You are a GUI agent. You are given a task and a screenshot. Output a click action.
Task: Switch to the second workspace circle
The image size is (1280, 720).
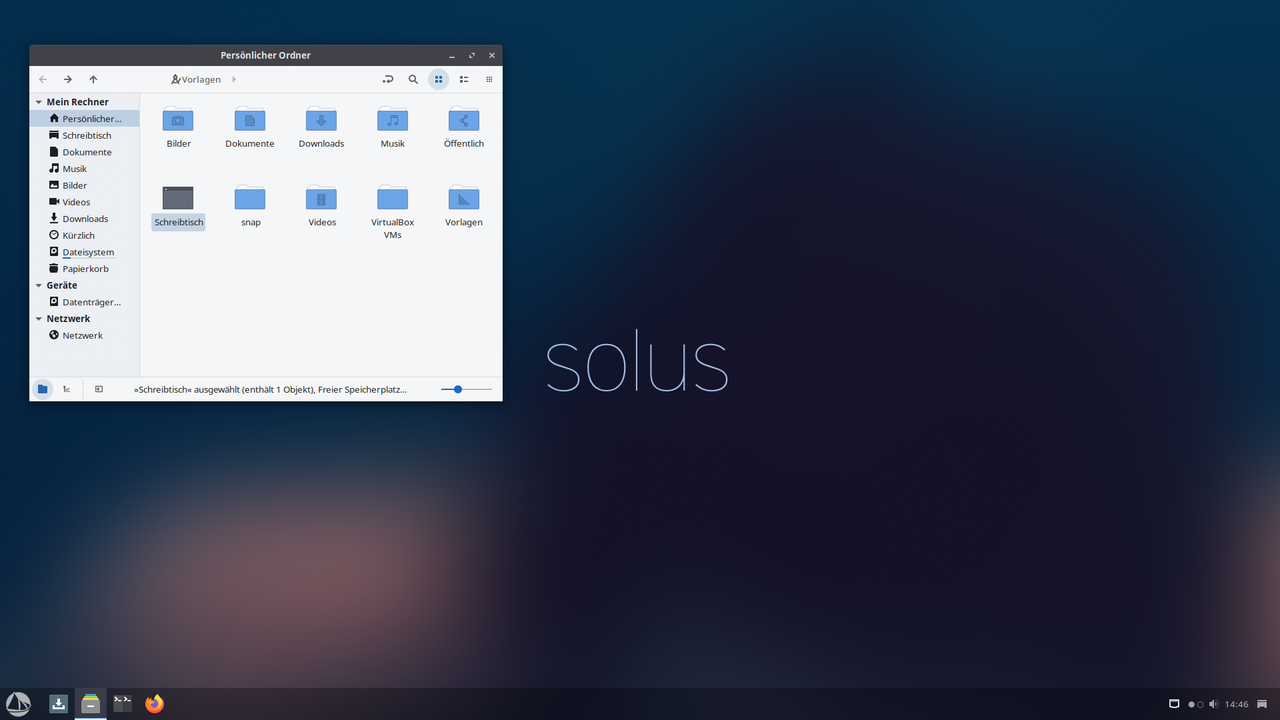[x=1200, y=704]
